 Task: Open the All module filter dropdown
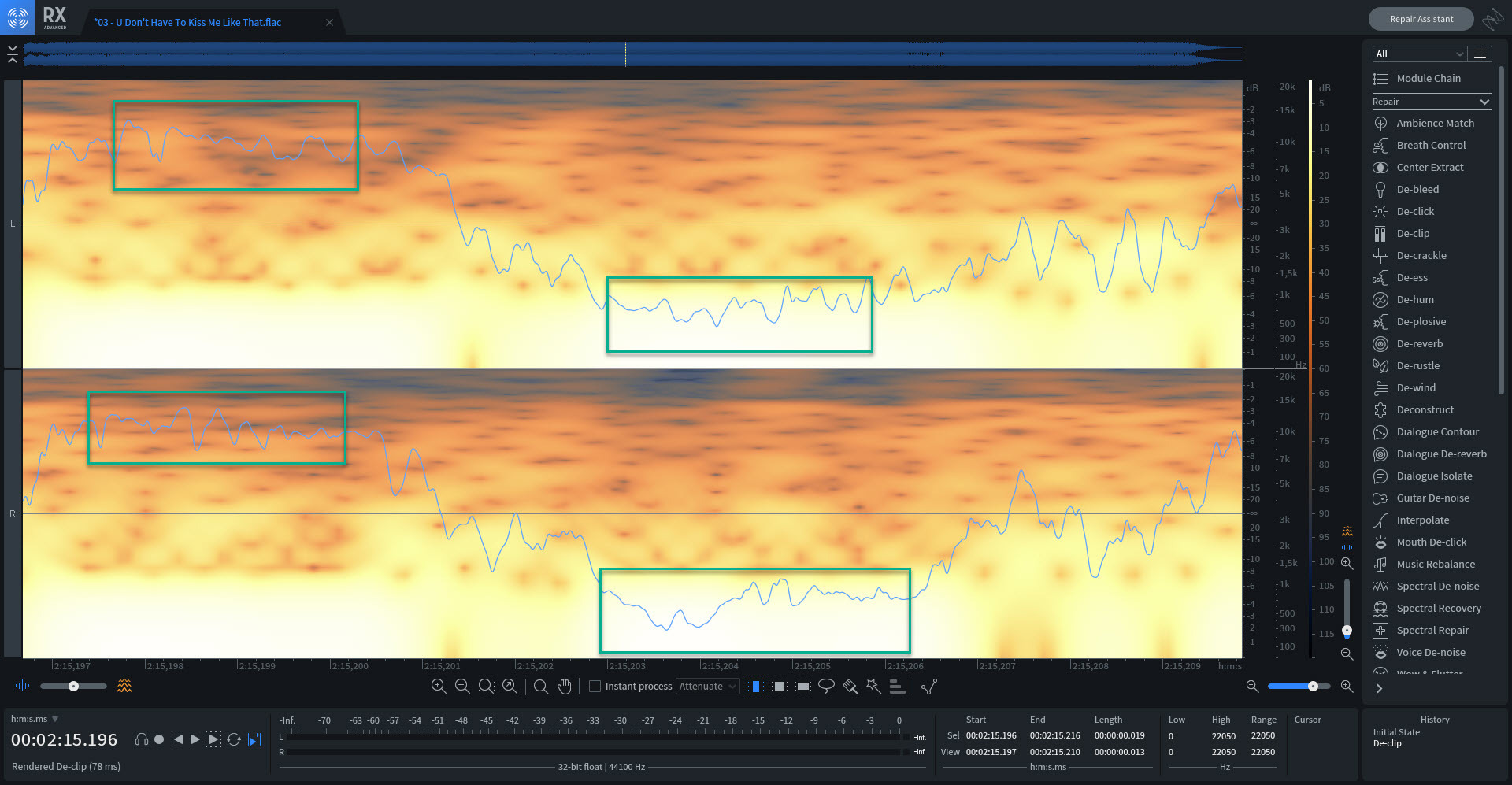click(x=1417, y=54)
